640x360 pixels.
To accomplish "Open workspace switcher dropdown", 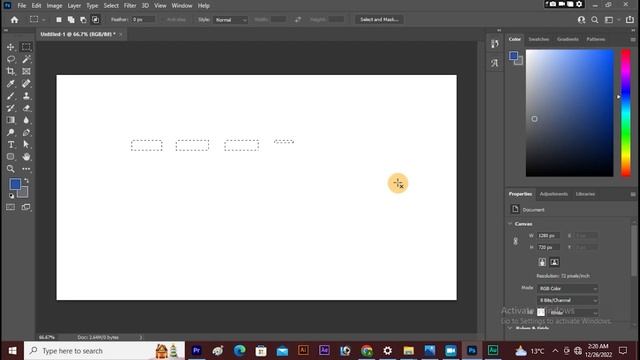I will (x=611, y=20).
